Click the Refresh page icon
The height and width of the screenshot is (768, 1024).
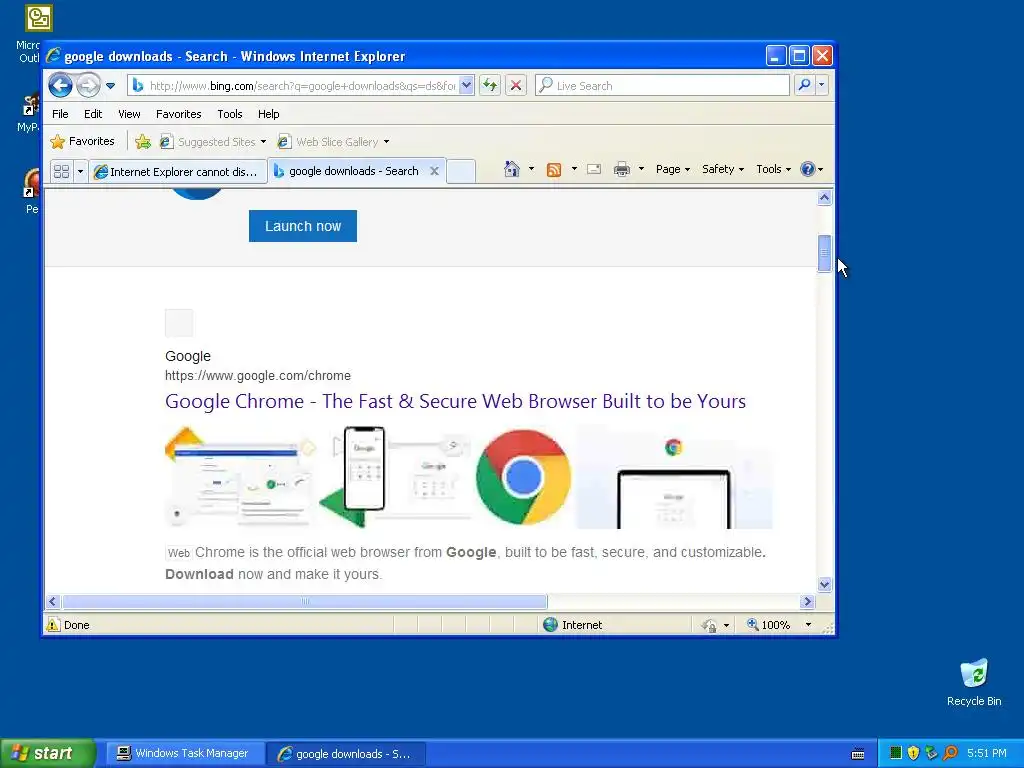click(x=490, y=86)
